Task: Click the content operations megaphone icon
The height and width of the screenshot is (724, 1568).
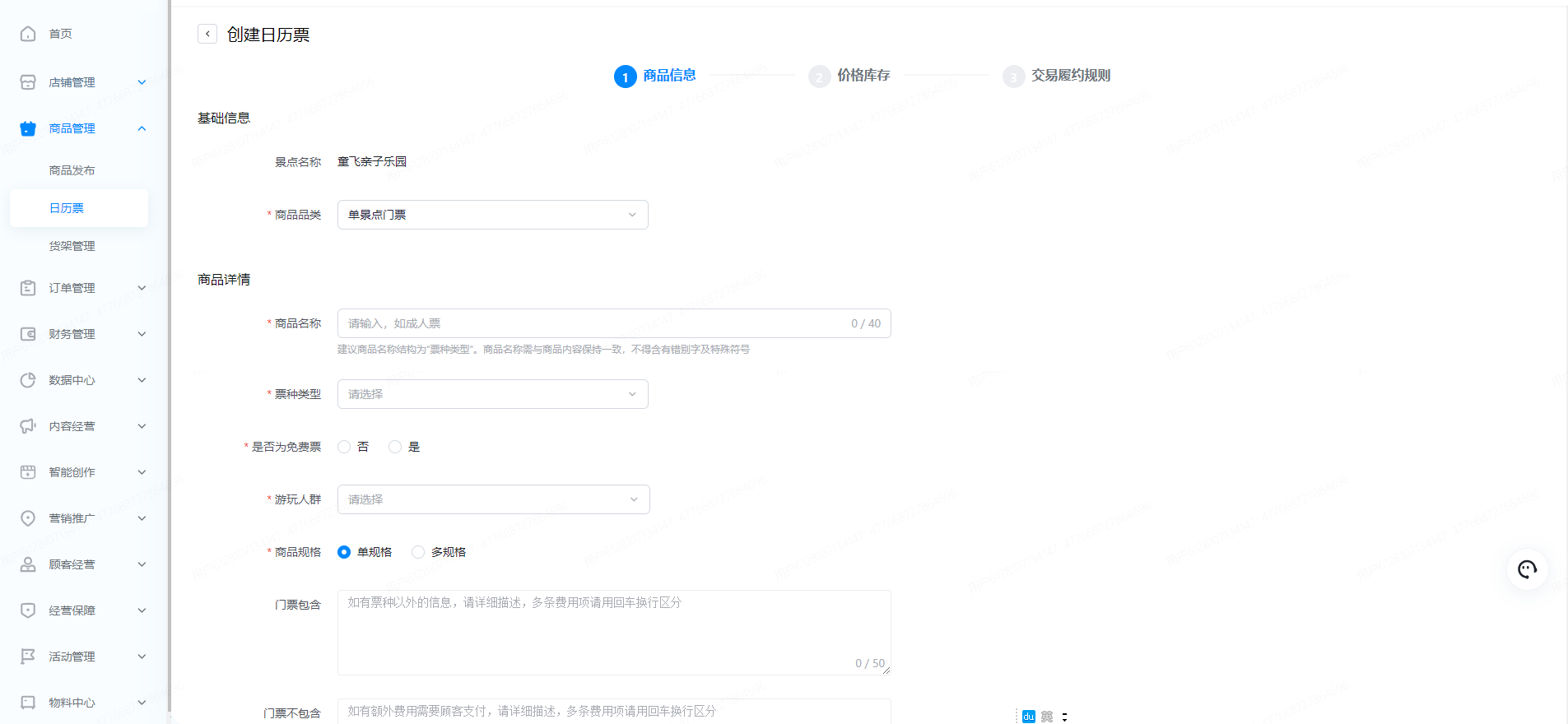Action: (x=28, y=426)
